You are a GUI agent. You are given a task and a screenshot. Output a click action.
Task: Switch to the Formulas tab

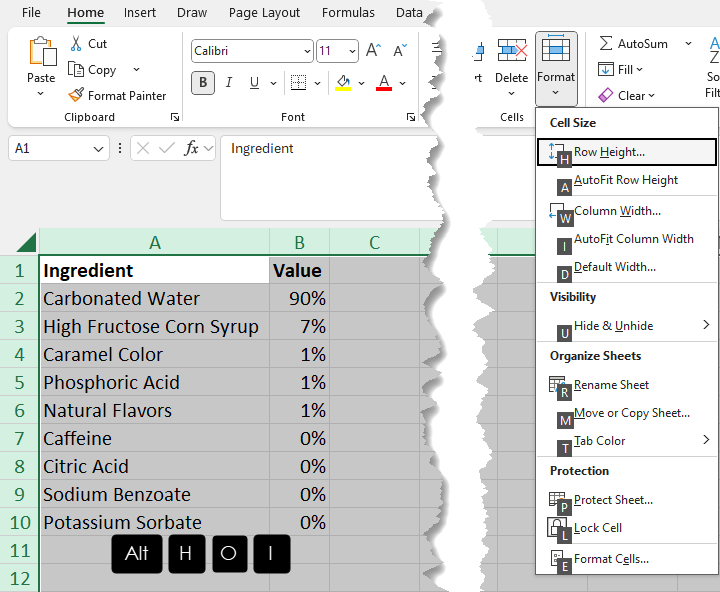(x=348, y=12)
